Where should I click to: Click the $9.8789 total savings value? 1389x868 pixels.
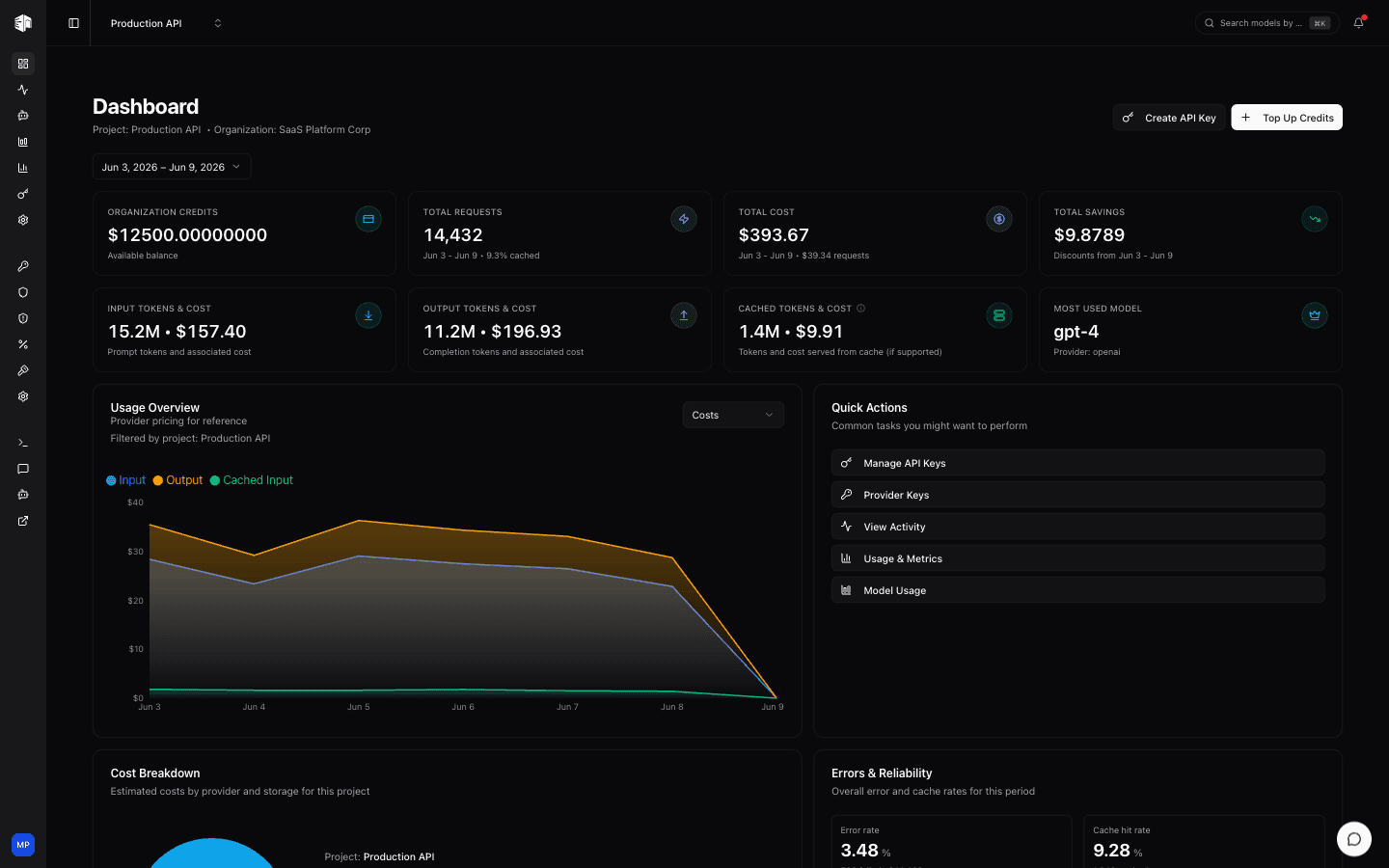(1089, 235)
